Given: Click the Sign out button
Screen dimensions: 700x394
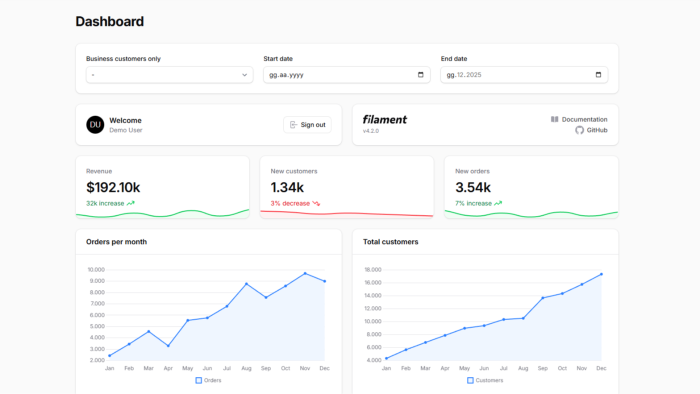Looking at the screenshot, I should pyautogui.click(x=307, y=125).
